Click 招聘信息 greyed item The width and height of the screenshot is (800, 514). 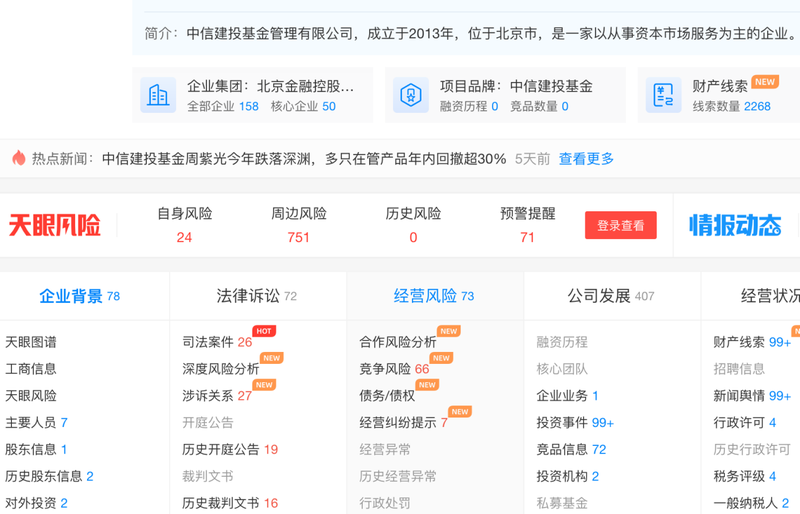pos(739,369)
